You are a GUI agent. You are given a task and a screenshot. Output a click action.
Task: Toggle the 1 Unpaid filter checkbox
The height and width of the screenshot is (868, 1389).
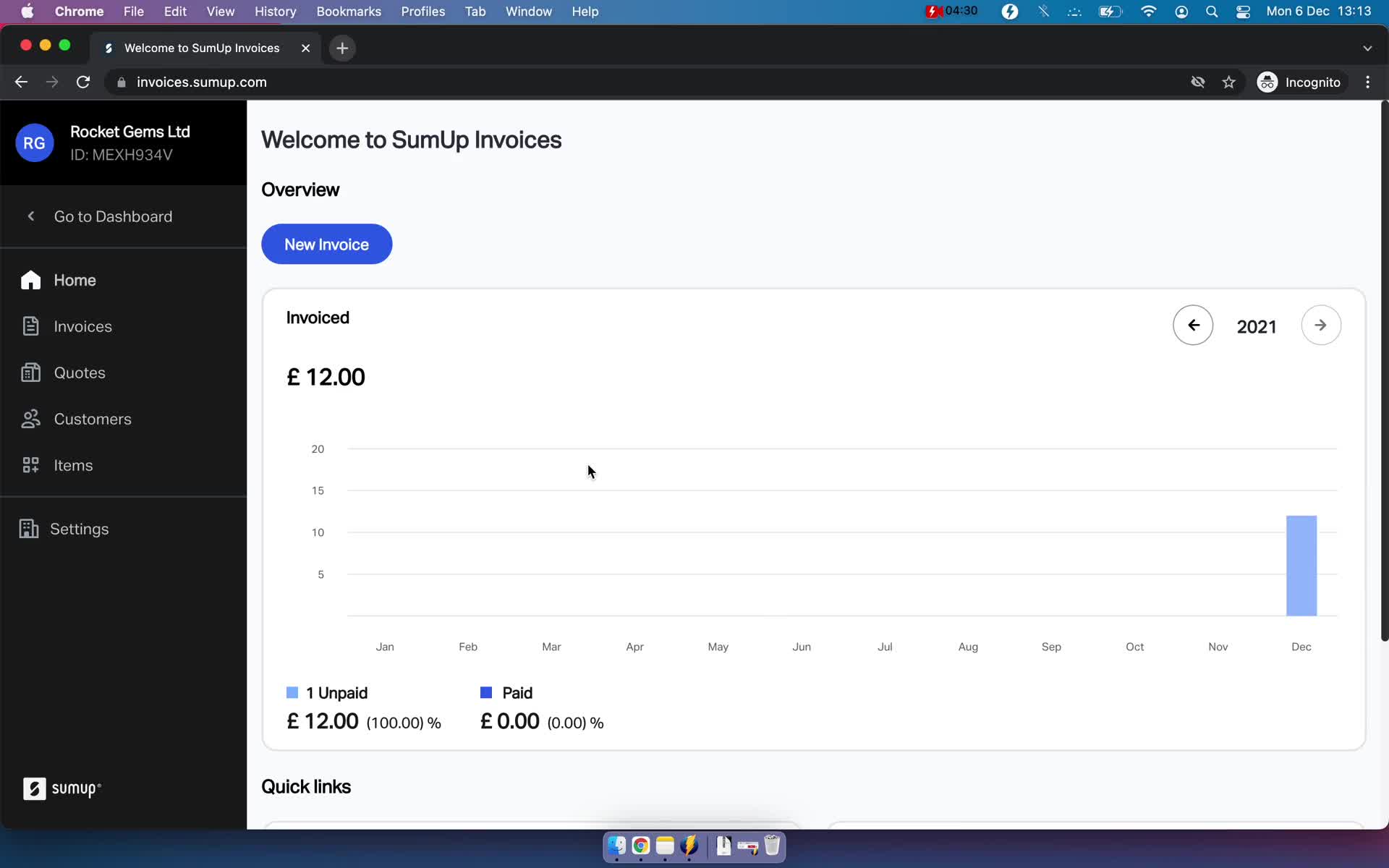pos(293,692)
